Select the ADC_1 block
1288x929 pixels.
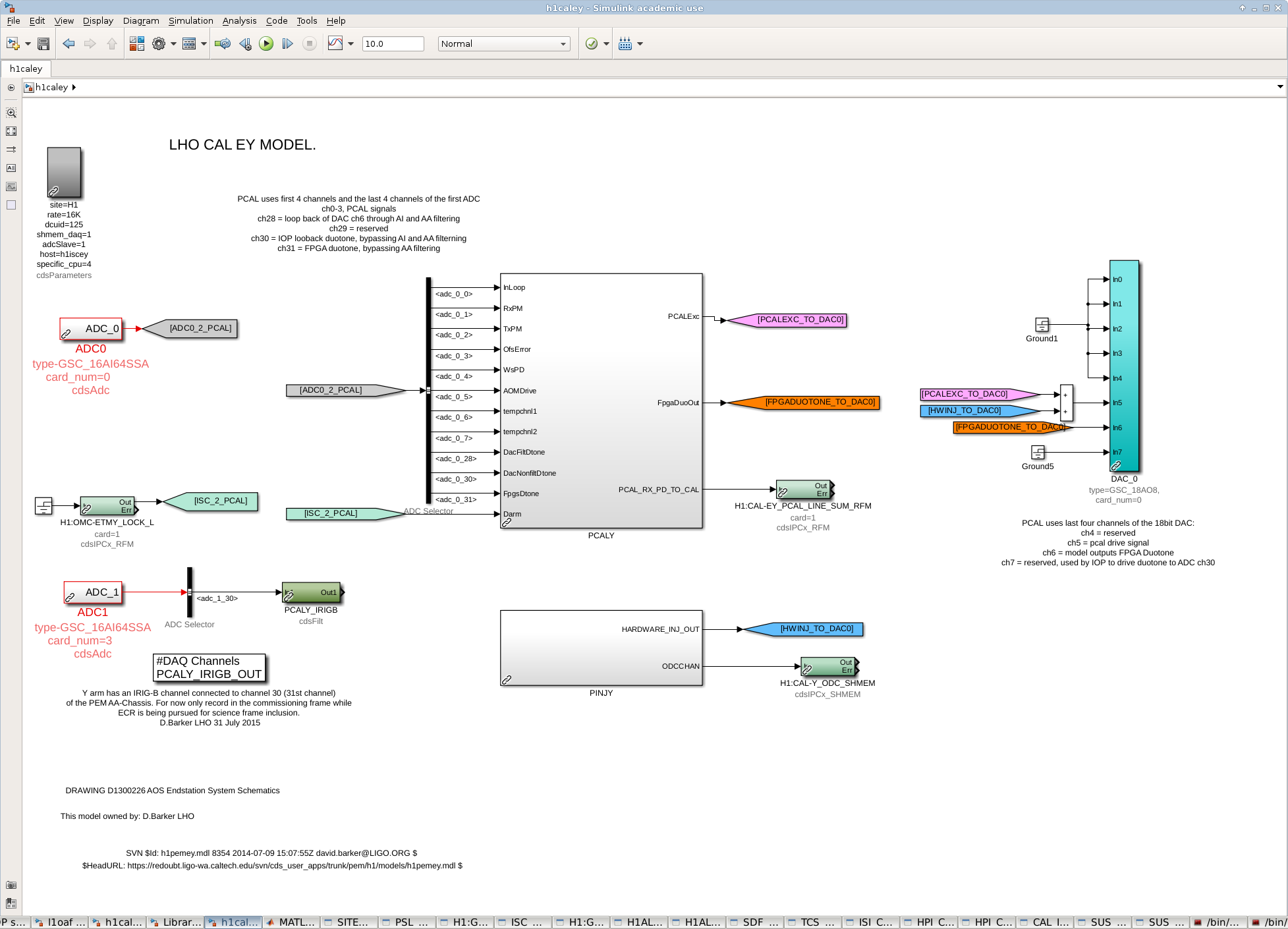coord(93,592)
